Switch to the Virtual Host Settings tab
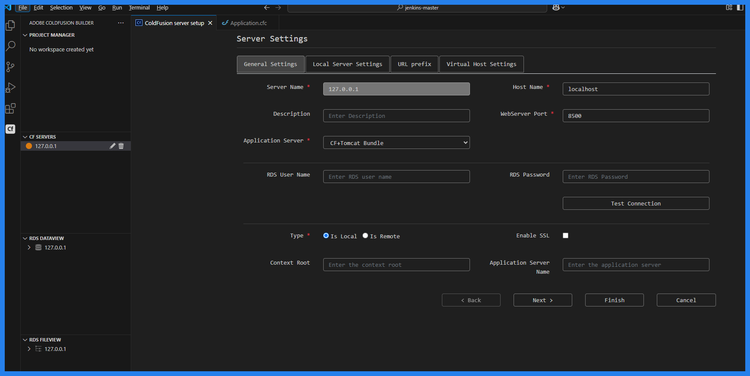750x376 pixels. [481, 64]
